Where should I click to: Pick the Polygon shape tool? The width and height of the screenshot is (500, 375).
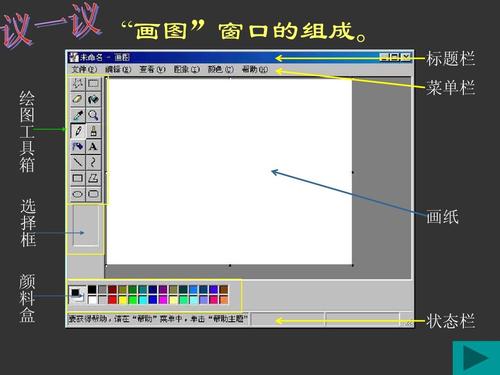[93, 178]
